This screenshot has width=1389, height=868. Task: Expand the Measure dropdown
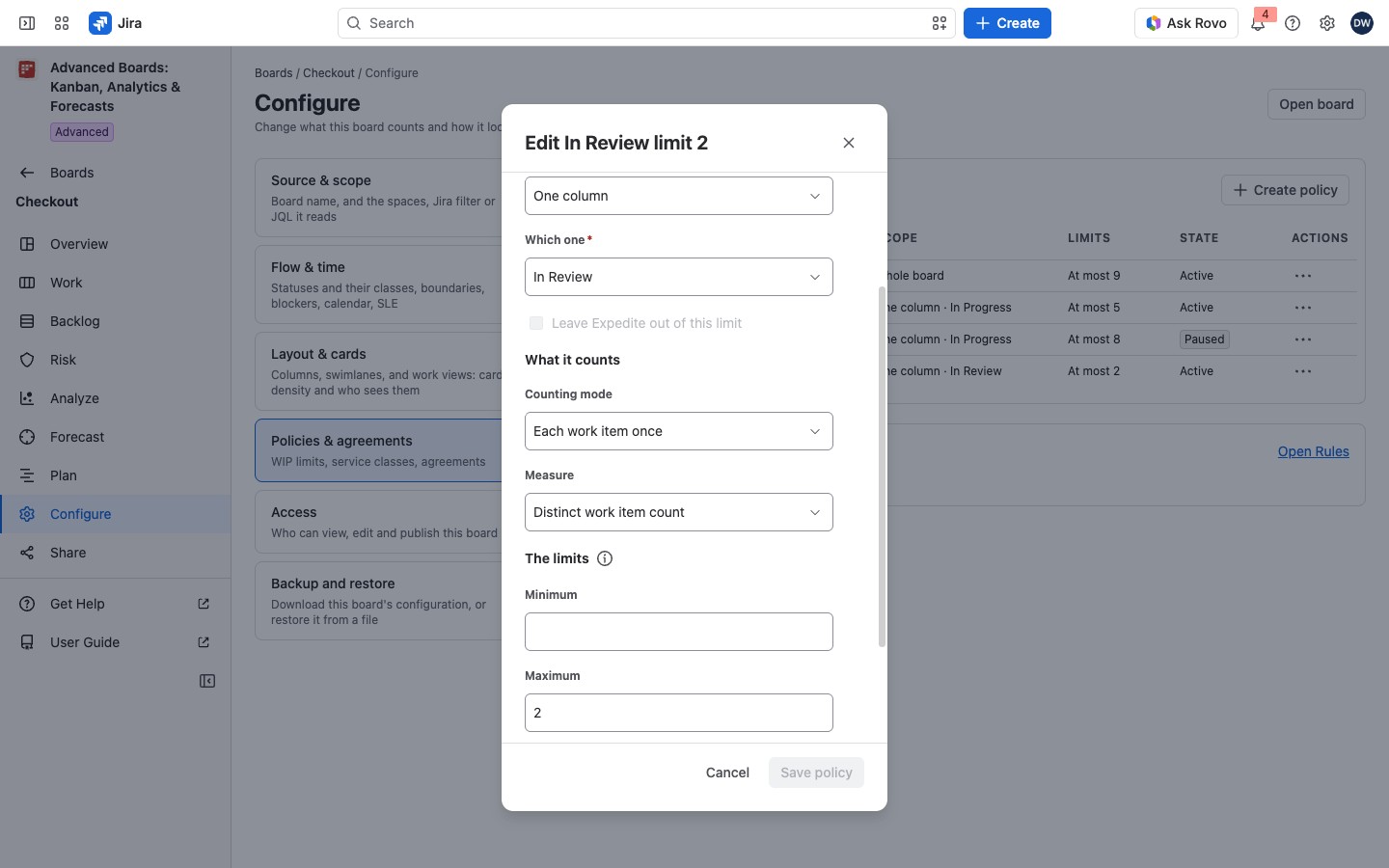tap(679, 512)
